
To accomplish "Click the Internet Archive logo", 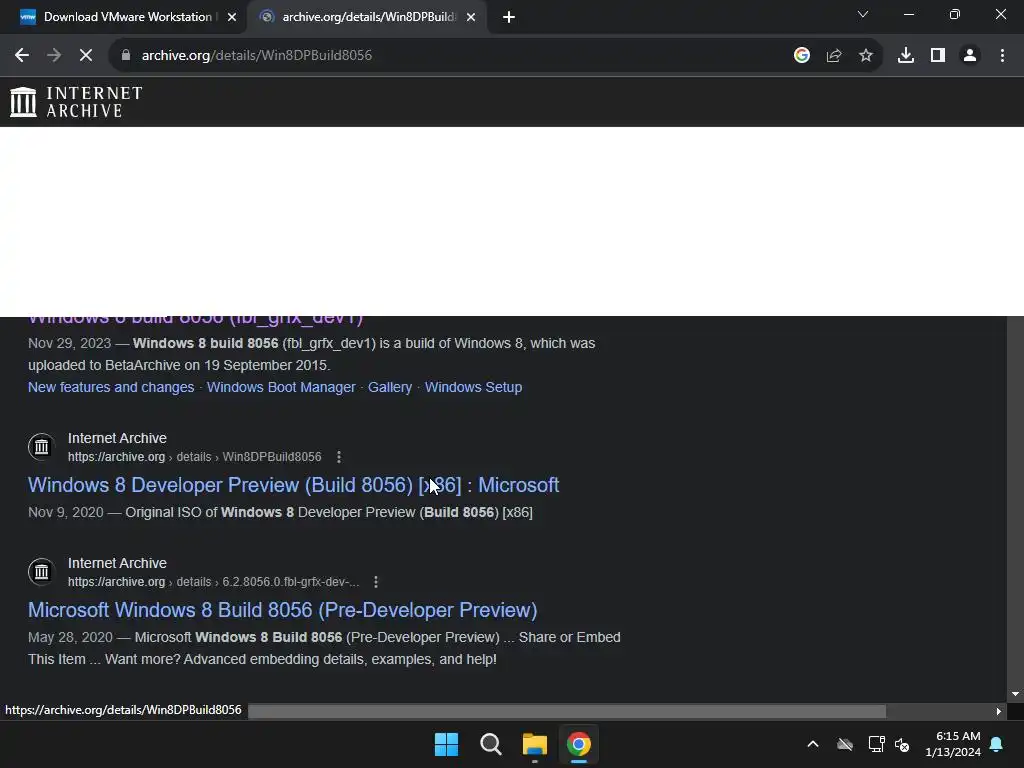I will [x=76, y=102].
